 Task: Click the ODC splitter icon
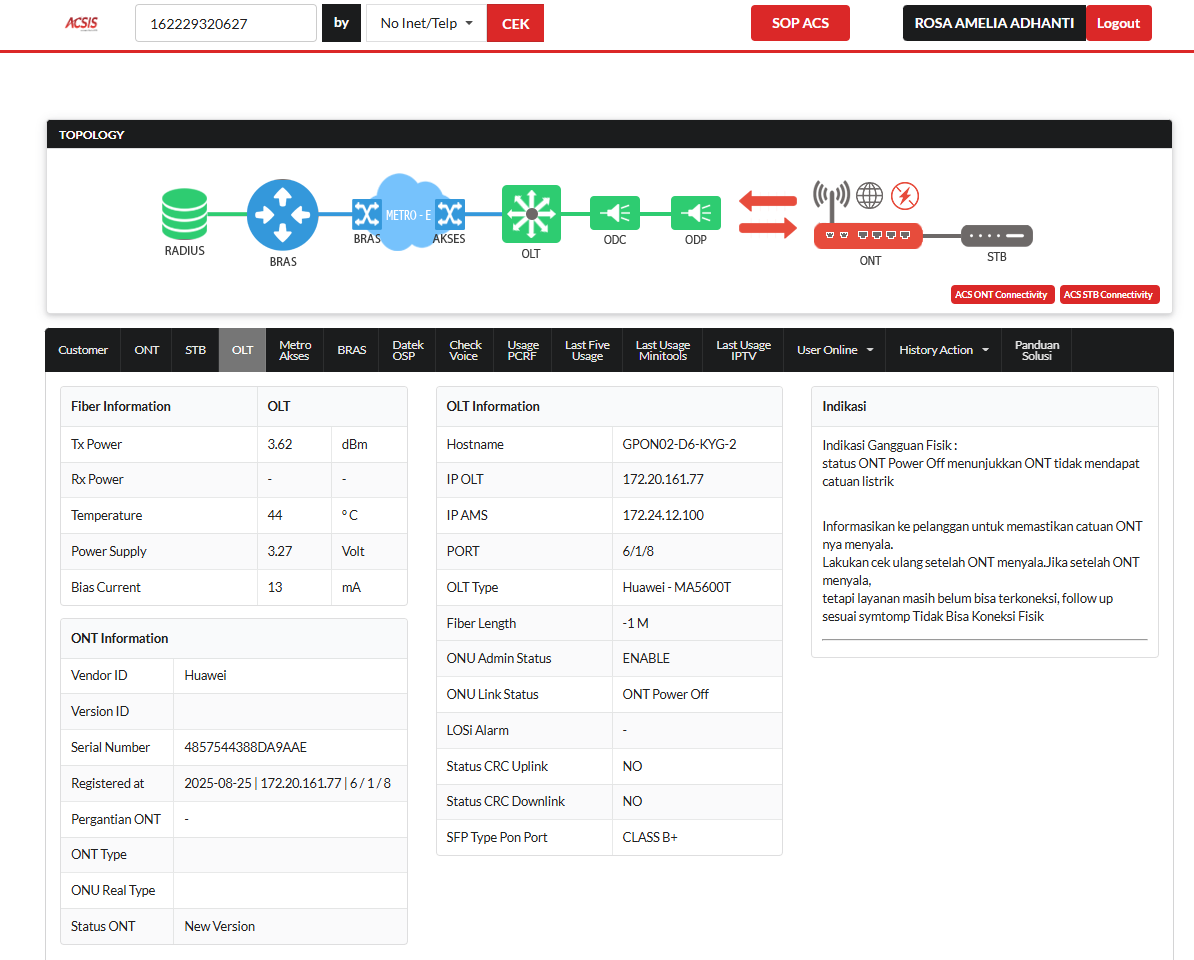click(615, 213)
